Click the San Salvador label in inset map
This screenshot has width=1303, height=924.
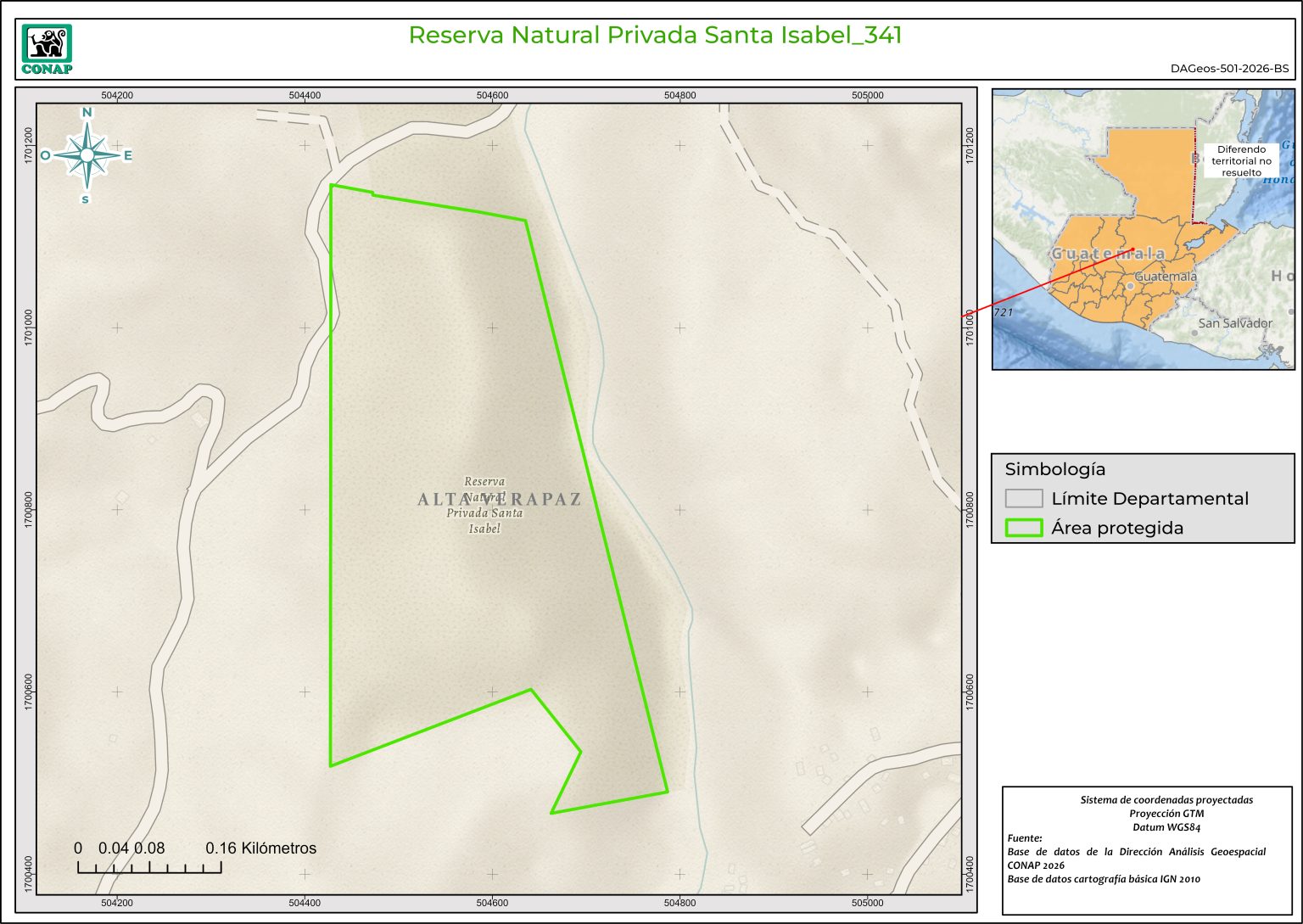pos(1234,323)
